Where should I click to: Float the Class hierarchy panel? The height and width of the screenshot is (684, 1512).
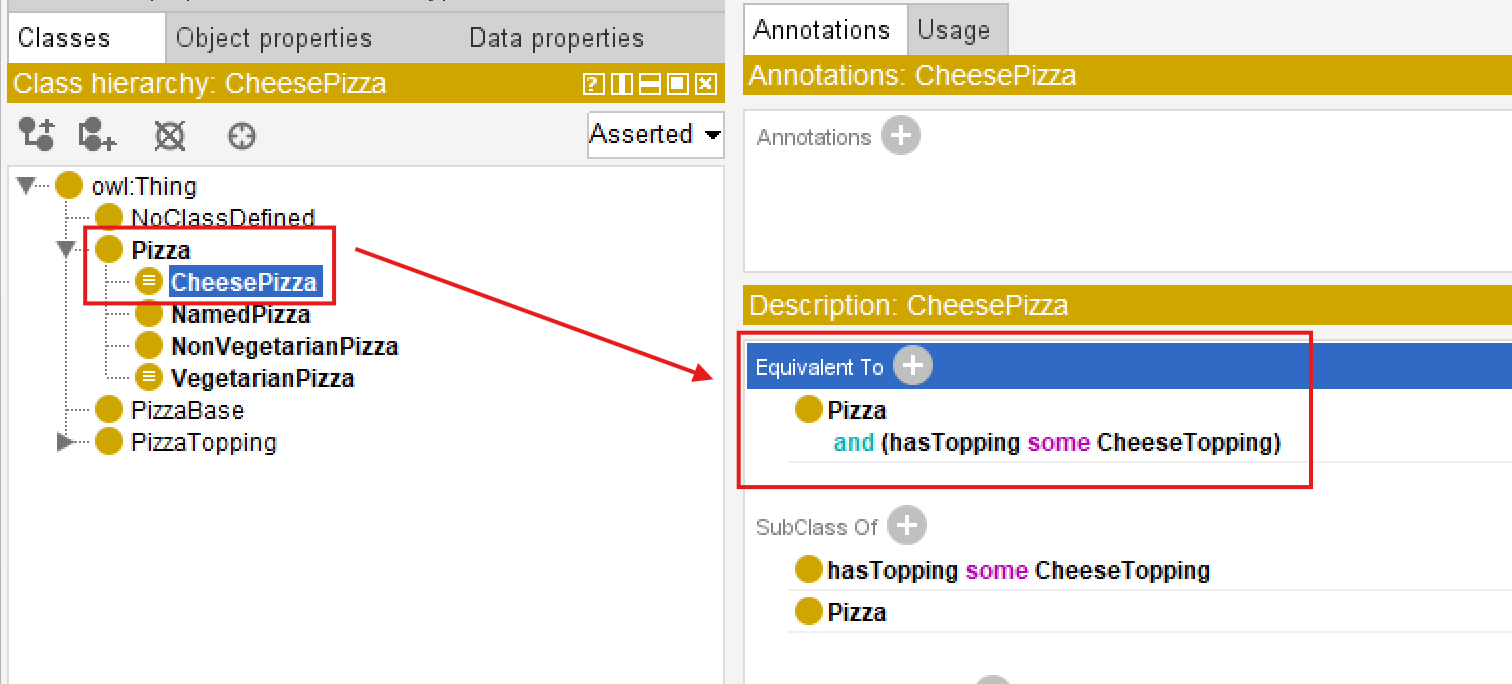click(x=677, y=84)
